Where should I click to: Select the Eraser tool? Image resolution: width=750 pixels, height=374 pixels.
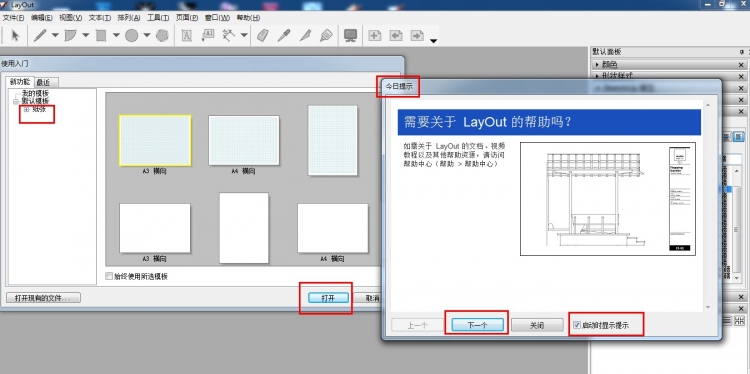(263, 35)
